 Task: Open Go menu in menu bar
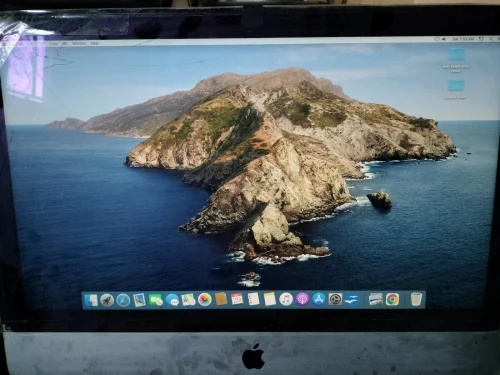tap(65, 44)
